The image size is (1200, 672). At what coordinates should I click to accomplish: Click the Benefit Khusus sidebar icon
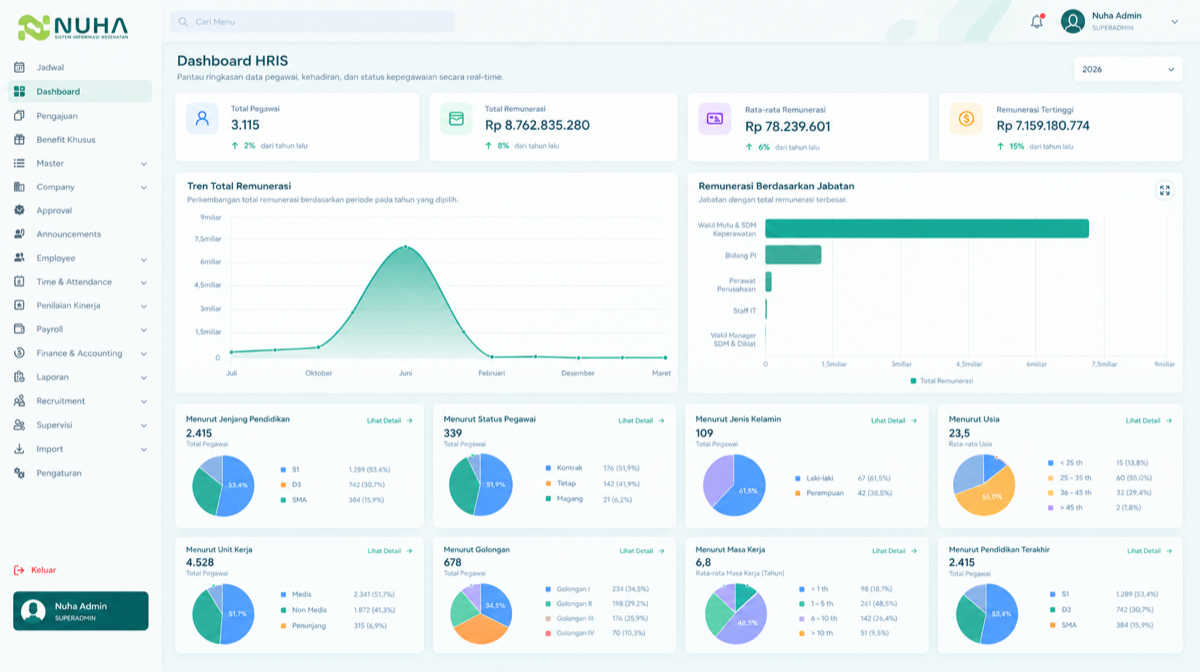(19, 139)
